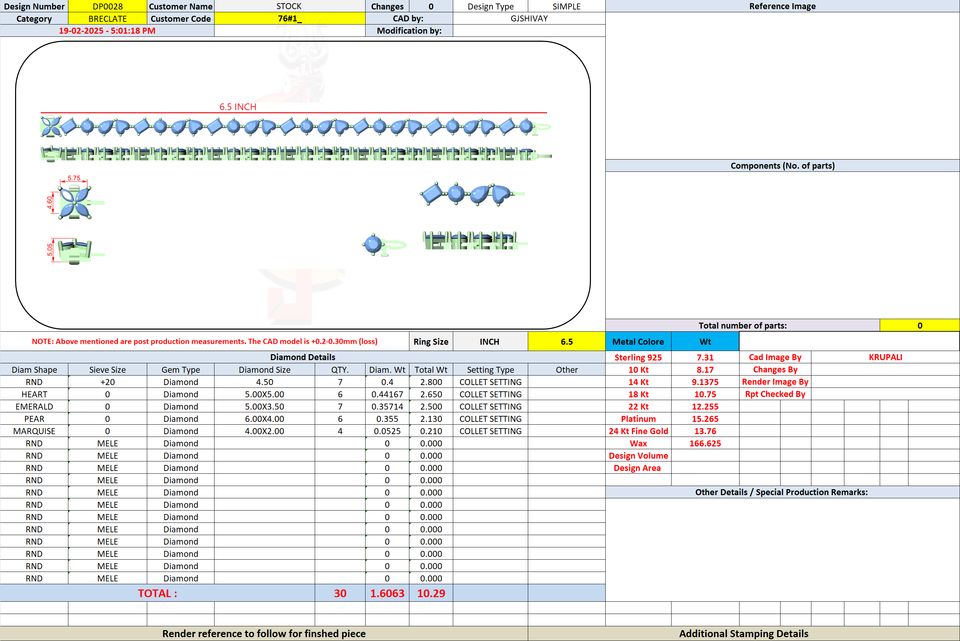
Task: Select the four-stone link detail top view
Action: click(471, 194)
